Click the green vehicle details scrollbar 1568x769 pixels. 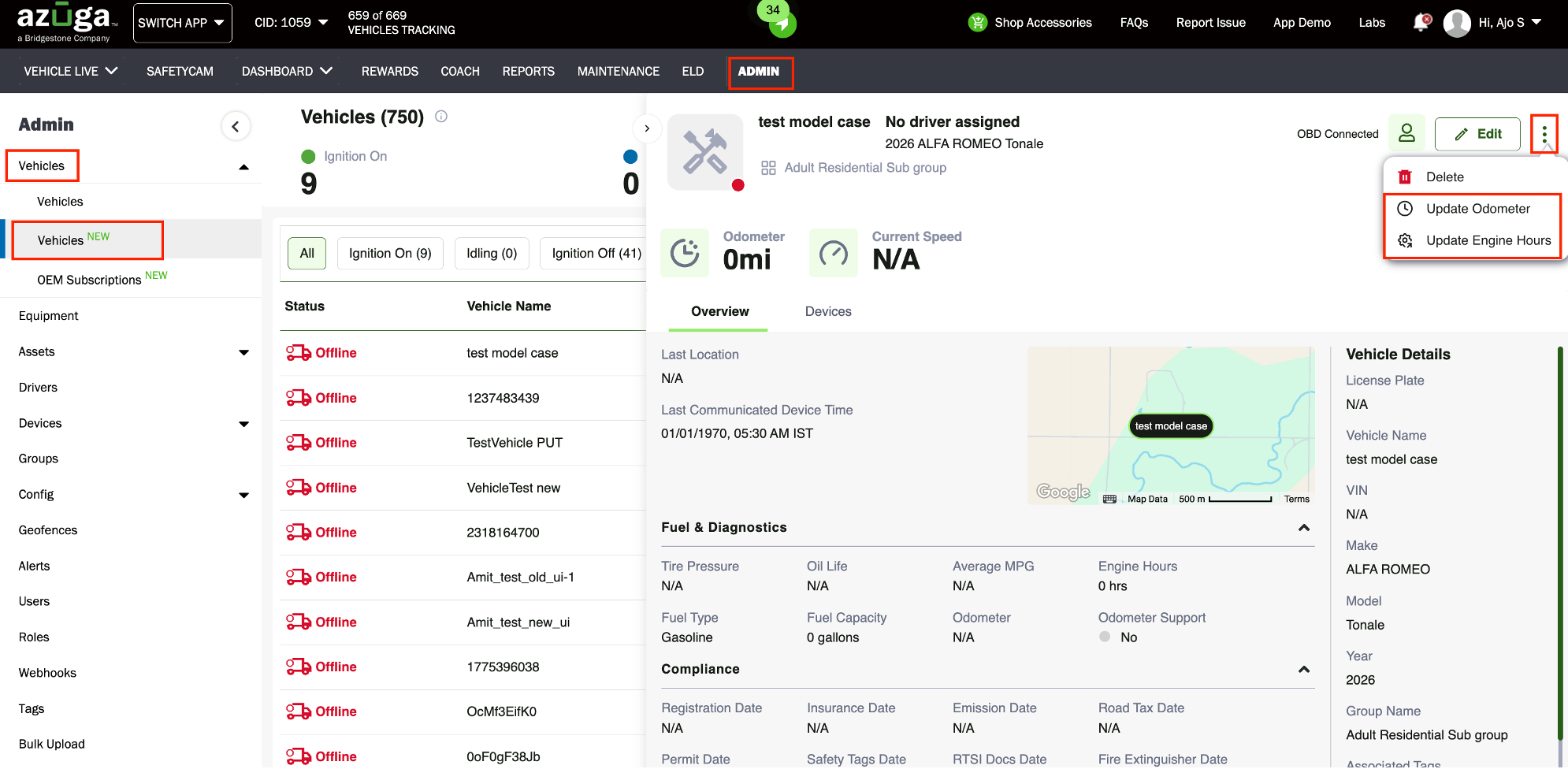[1559, 544]
